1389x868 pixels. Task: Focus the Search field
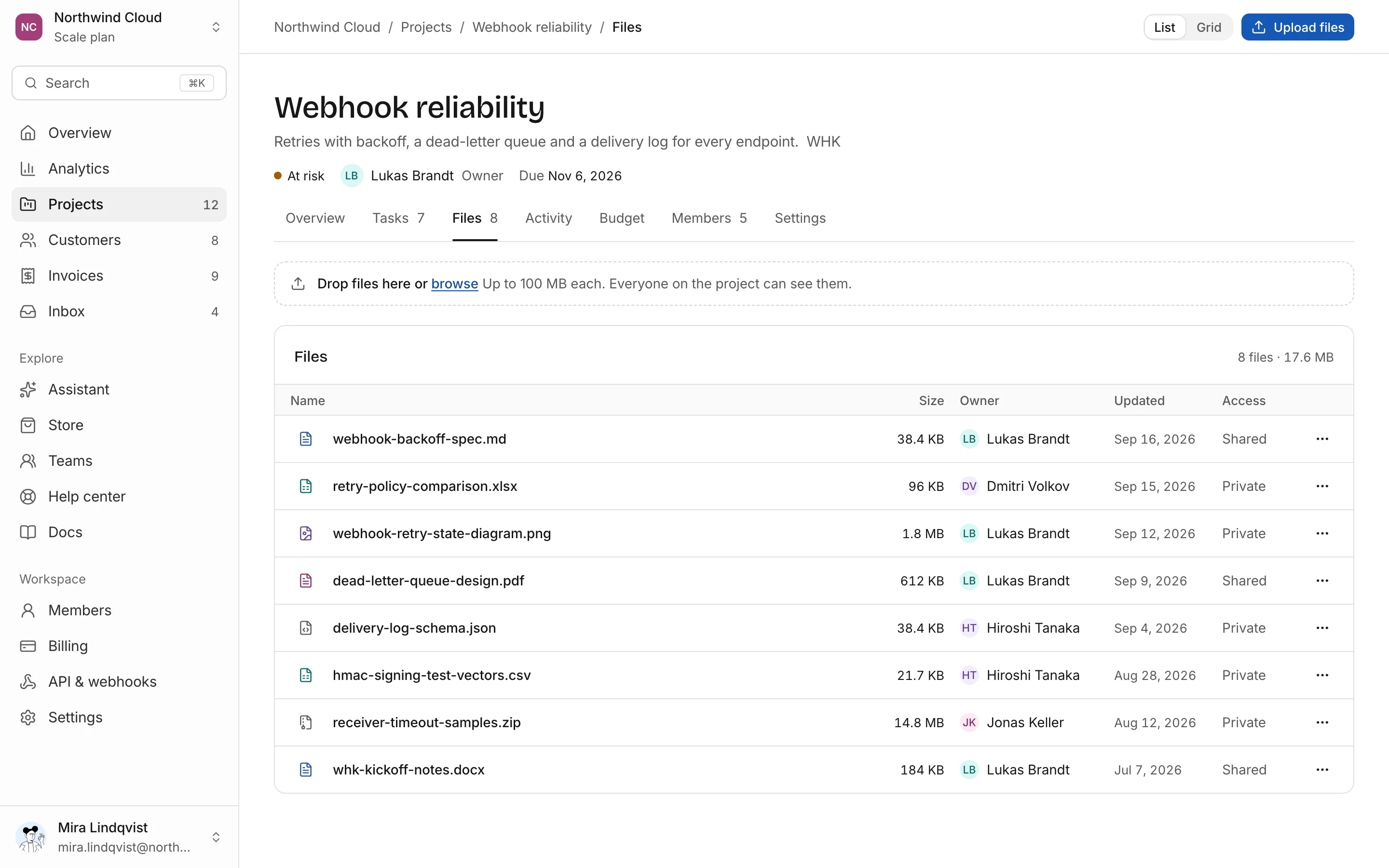(x=119, y=82)
